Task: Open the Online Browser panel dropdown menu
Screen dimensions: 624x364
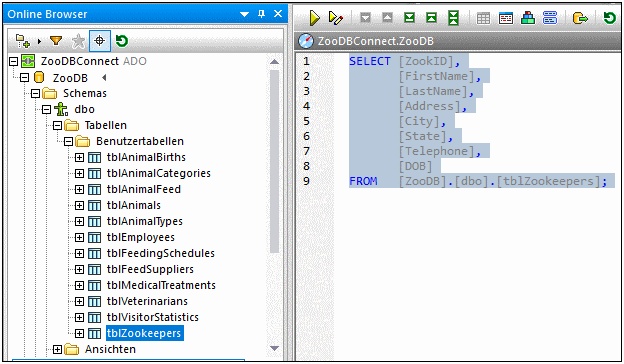Action: click(244, 14)
